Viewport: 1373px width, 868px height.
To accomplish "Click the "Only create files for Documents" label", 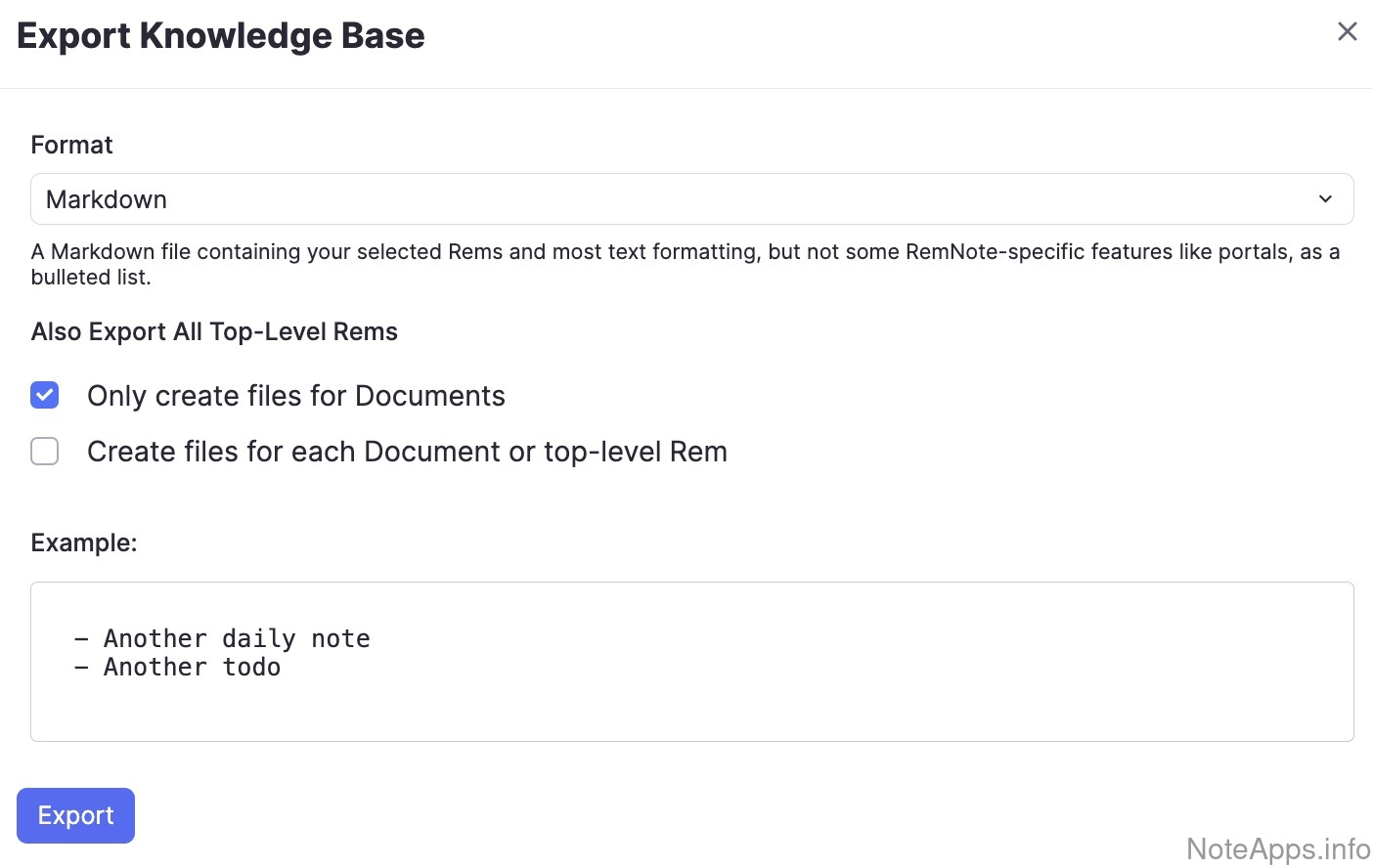I will point(295,396).
